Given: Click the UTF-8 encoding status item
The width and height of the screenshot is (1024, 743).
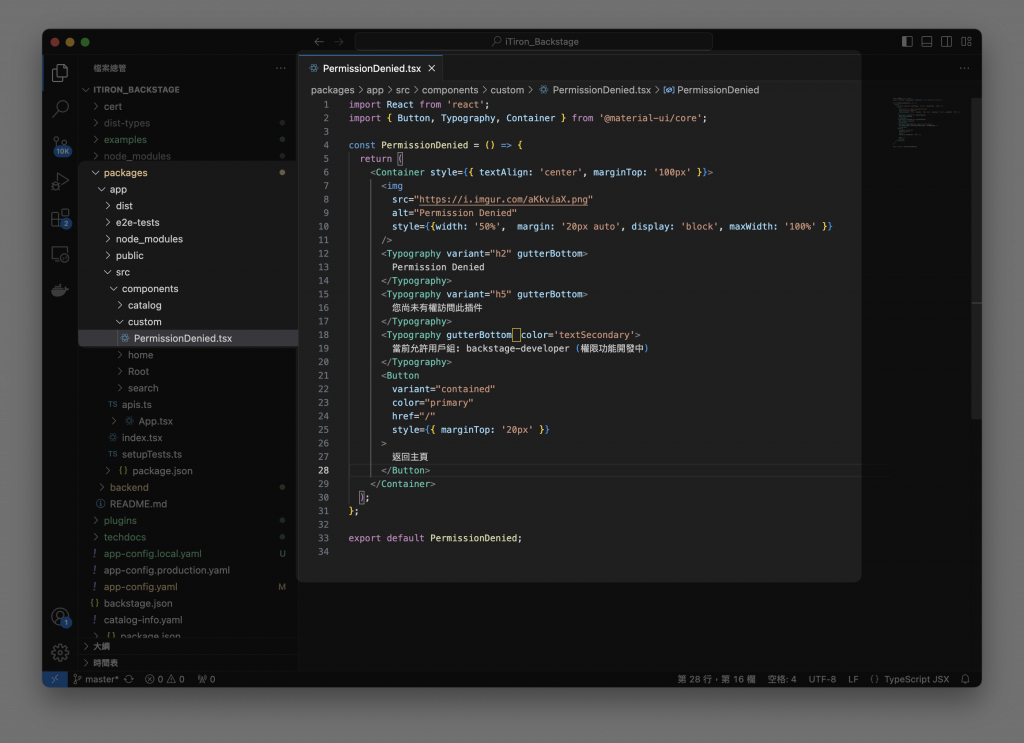Looking at the screenshot, I should (822, 679).
